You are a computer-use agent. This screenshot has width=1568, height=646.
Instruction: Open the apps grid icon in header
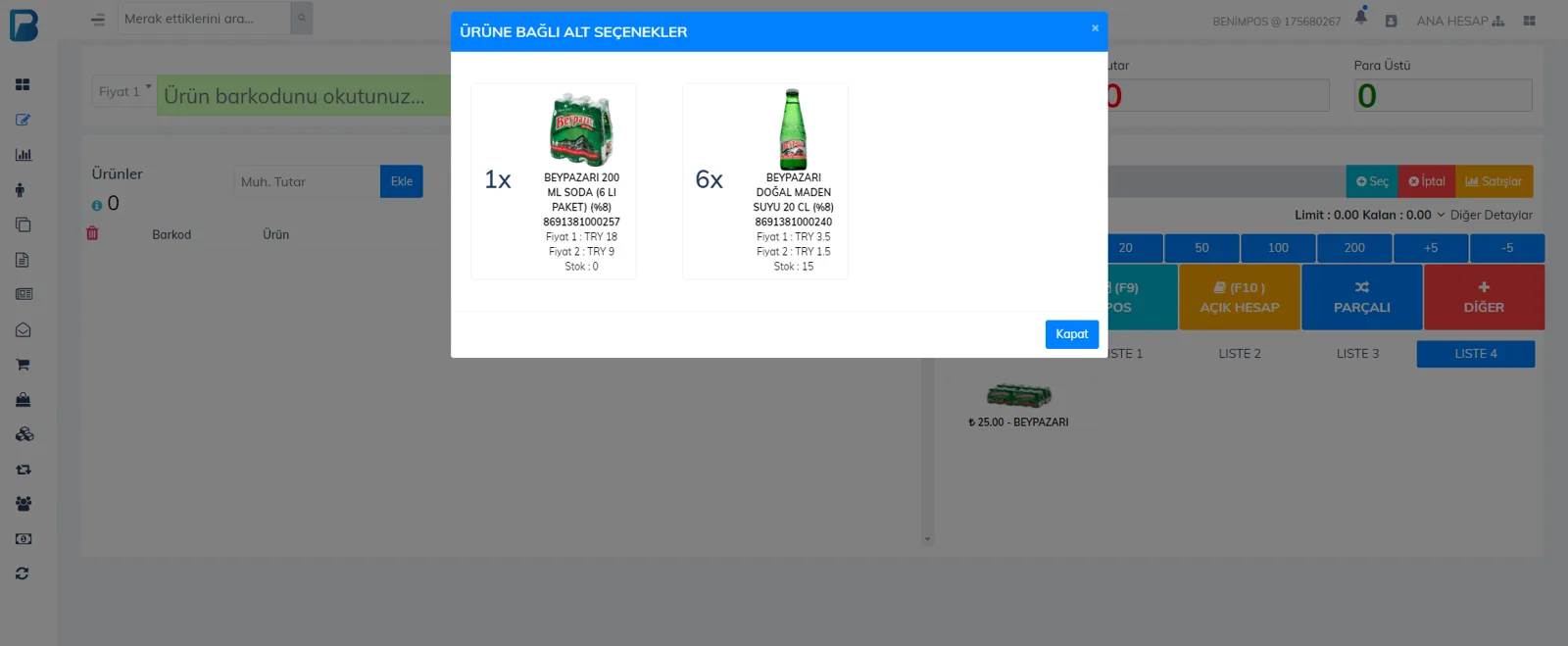coord(1529,21)
